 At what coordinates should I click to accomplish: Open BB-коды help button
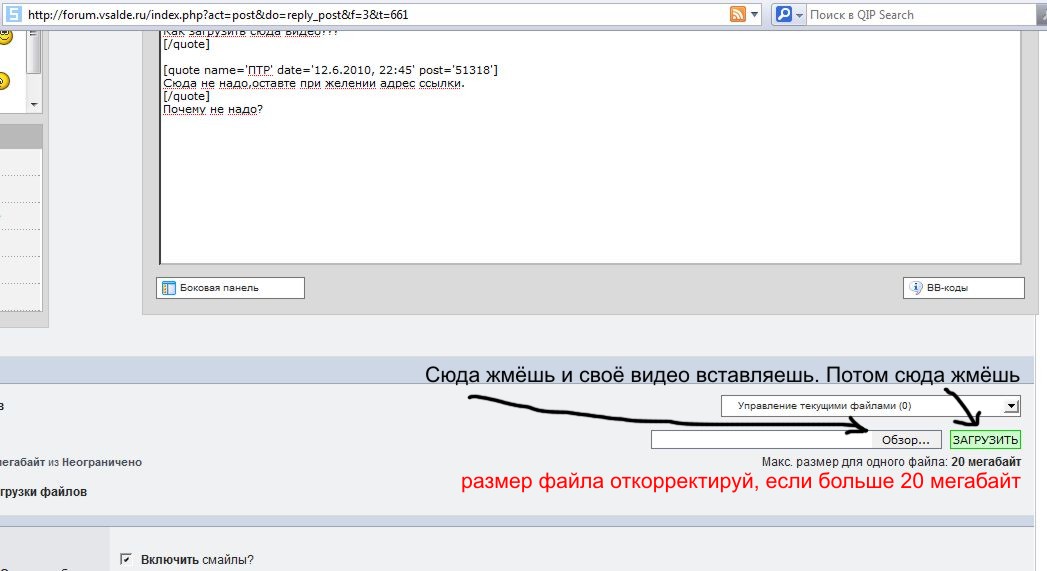pyautogui.click(x=963, y=288)
